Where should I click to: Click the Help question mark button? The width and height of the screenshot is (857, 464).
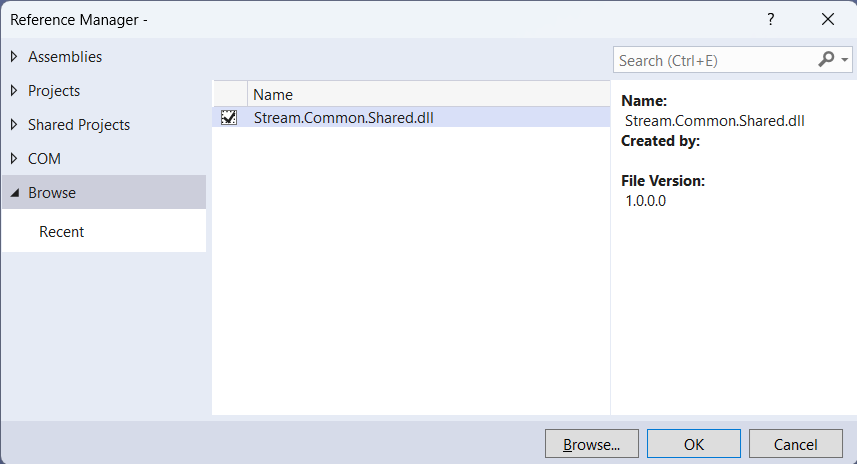(x=770, y=19)
